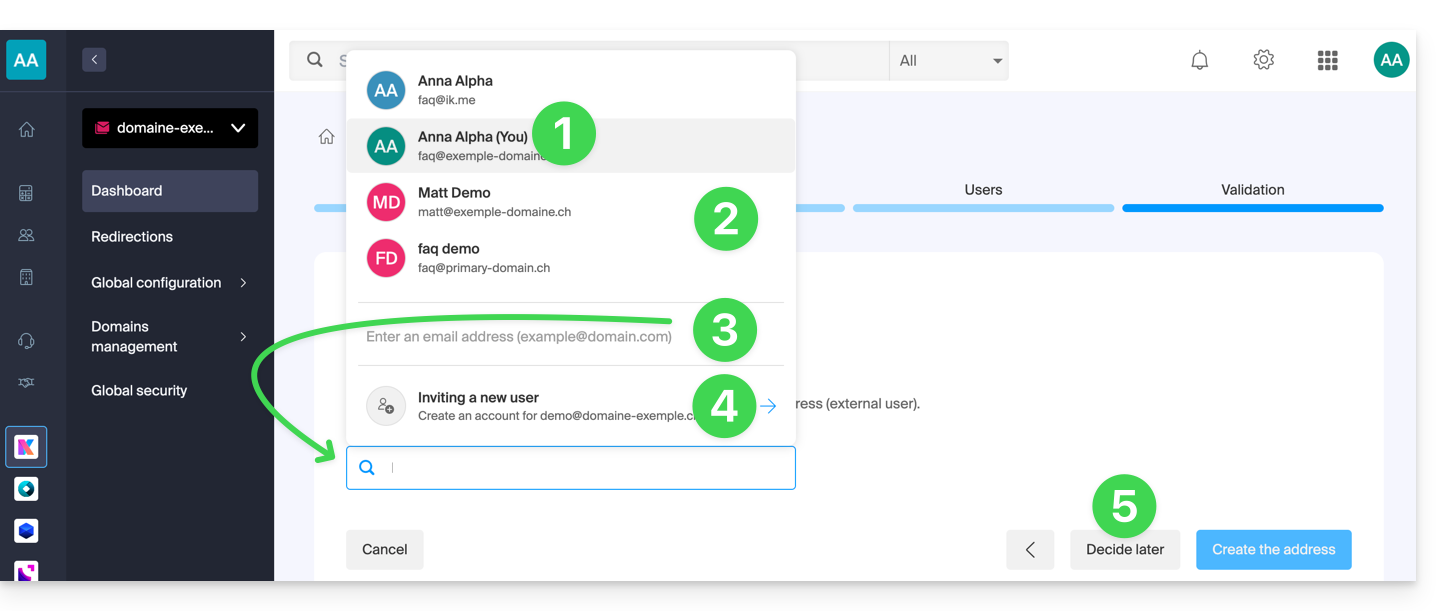1446x611 pixels.
Task: Open the All search filter dropdown
Action: [948, 60]
